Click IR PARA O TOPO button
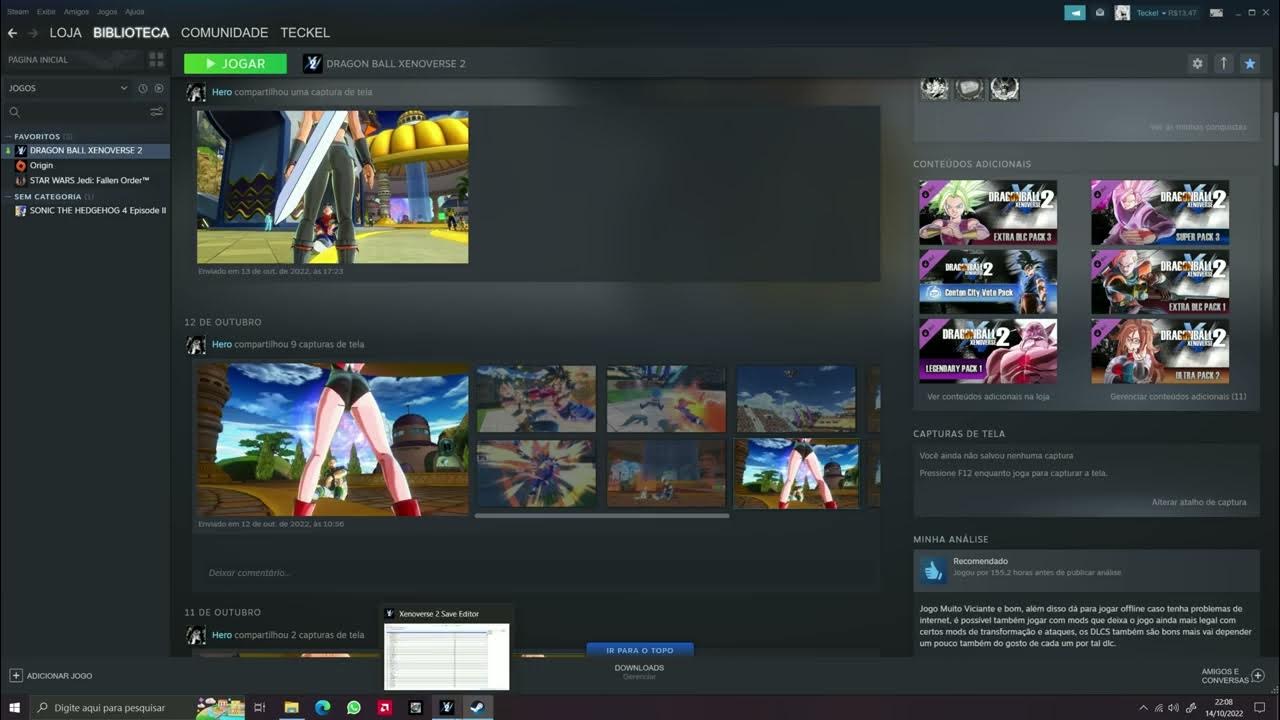 coord(640,650)
